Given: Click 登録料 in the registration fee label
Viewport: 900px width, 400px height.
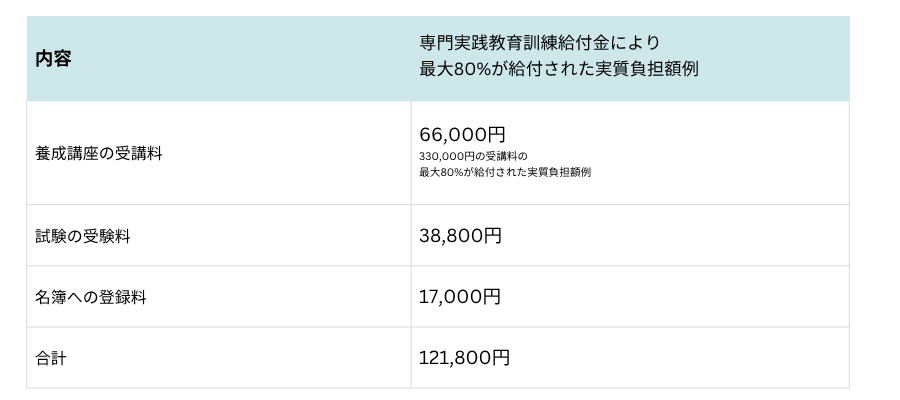Looking at the screenshot, I should [126, 297].
